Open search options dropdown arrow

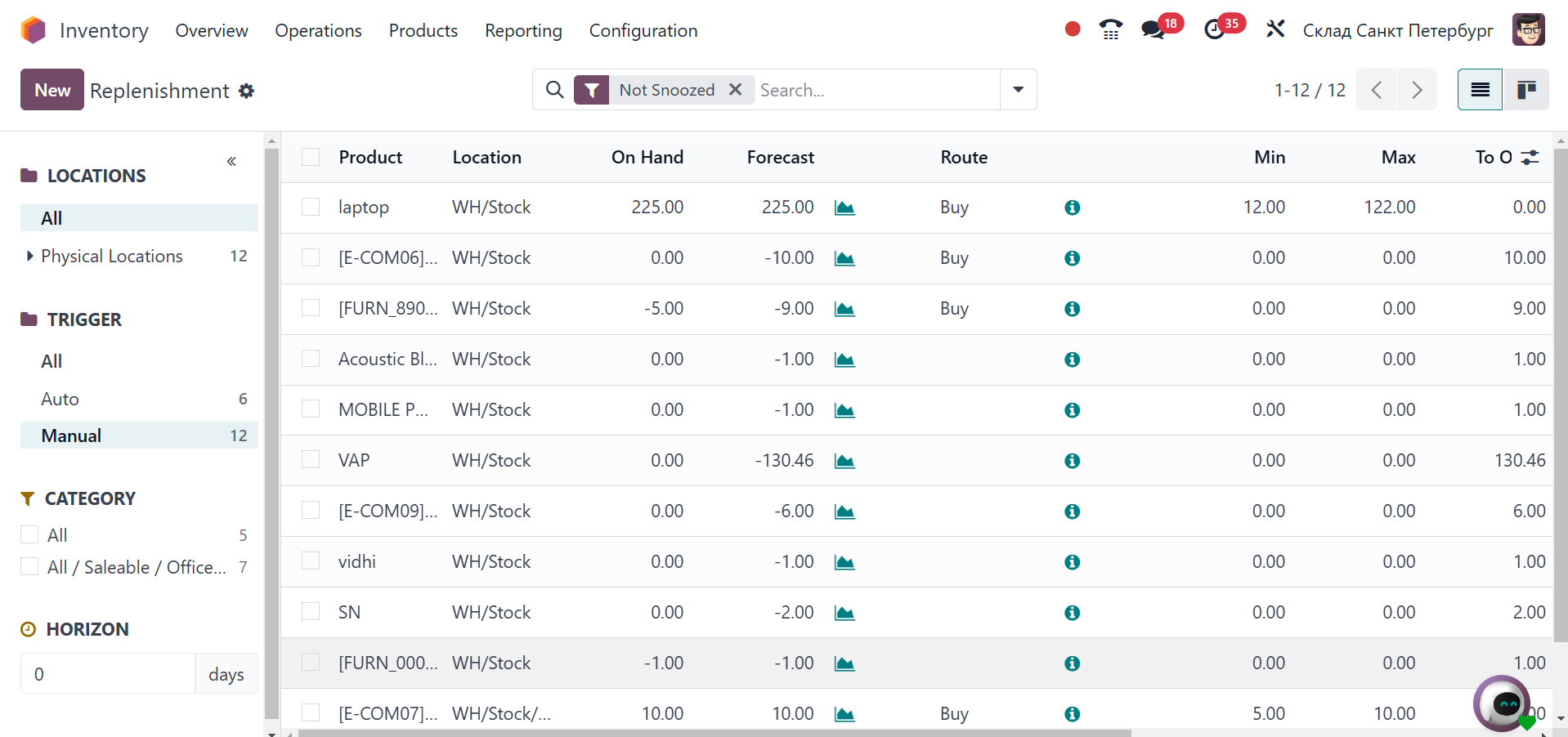(x=1018, y=90)
